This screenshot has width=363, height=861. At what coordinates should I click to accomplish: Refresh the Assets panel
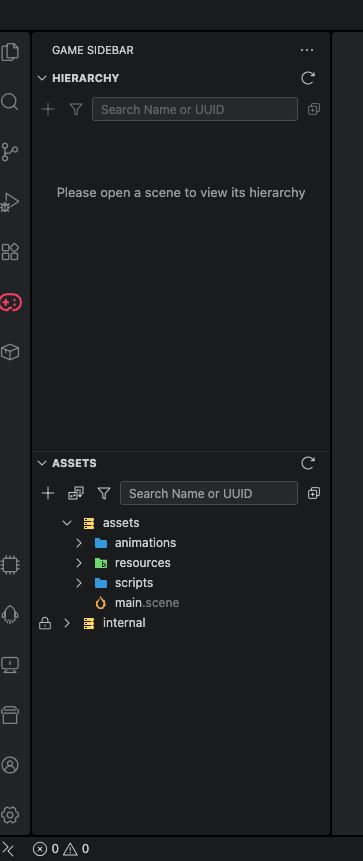pos(308,463)
